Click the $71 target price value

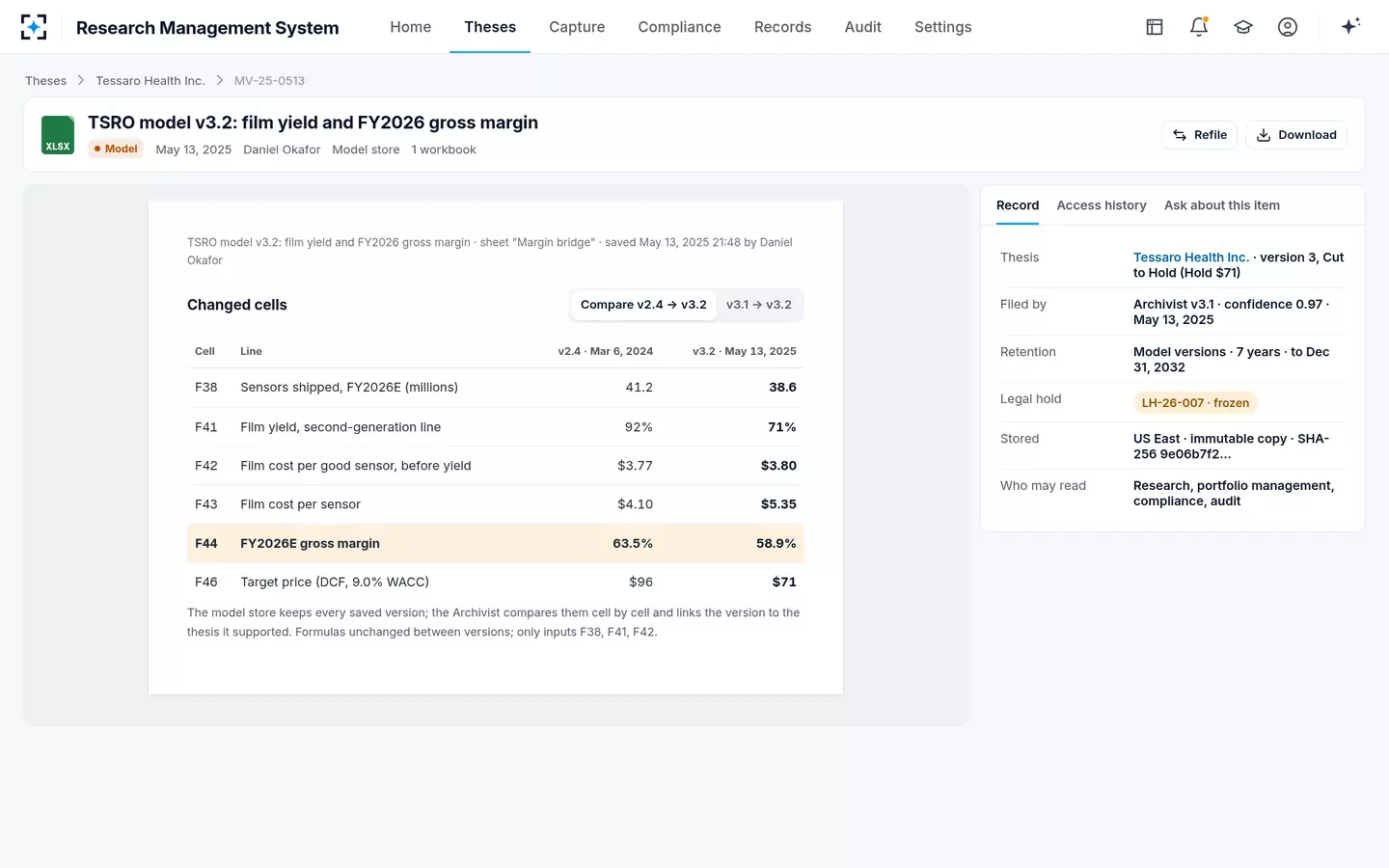pyautogui.click(x=784, y=582)
